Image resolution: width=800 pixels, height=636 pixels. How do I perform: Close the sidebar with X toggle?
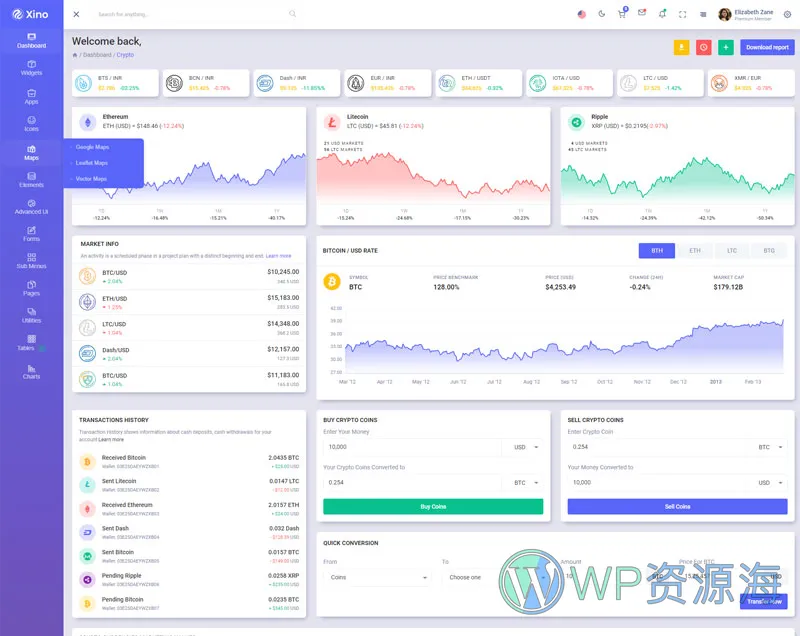click(x=77, y=14)
